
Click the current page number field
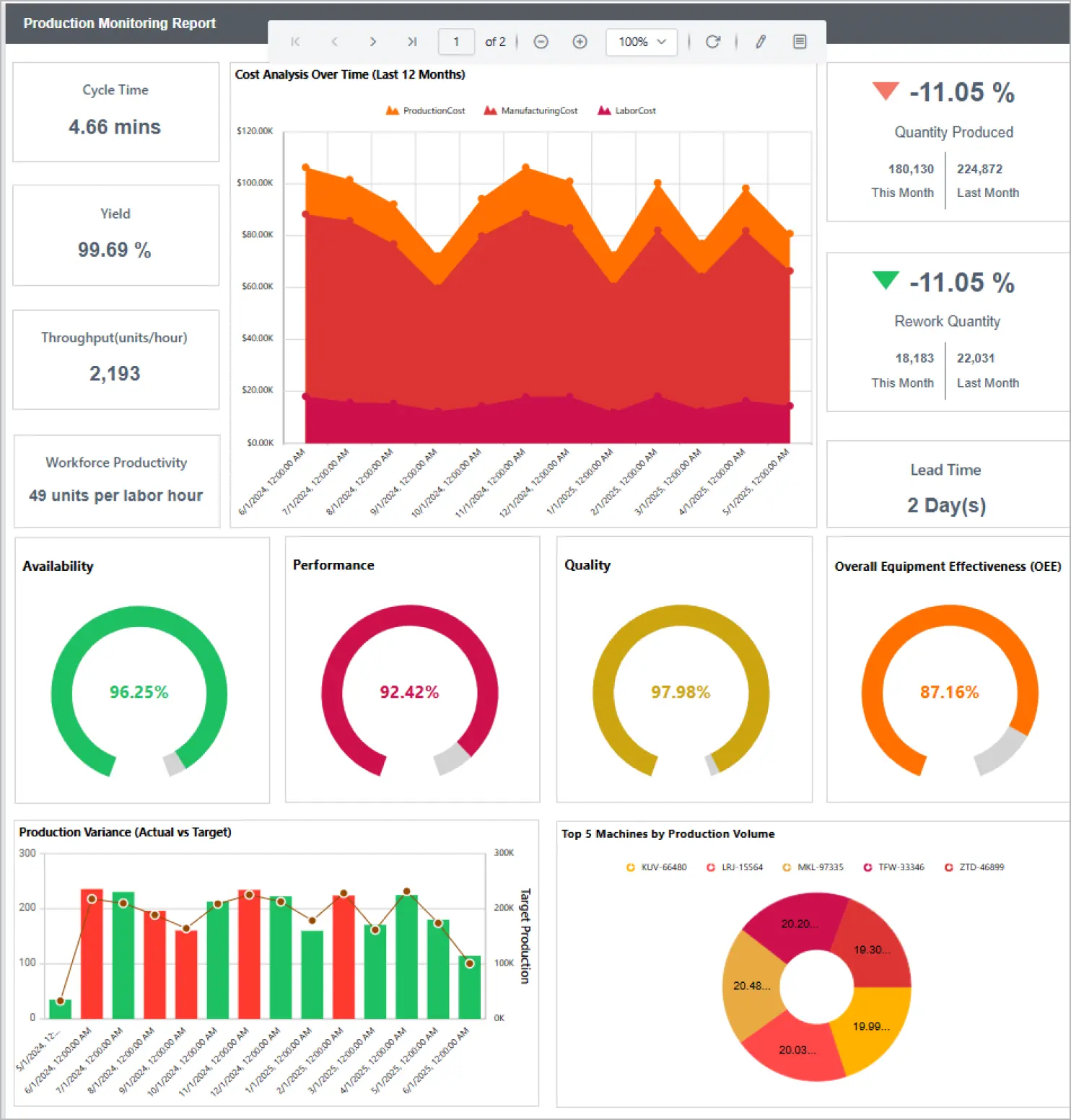pyautogui.click(x=456, y=42)
